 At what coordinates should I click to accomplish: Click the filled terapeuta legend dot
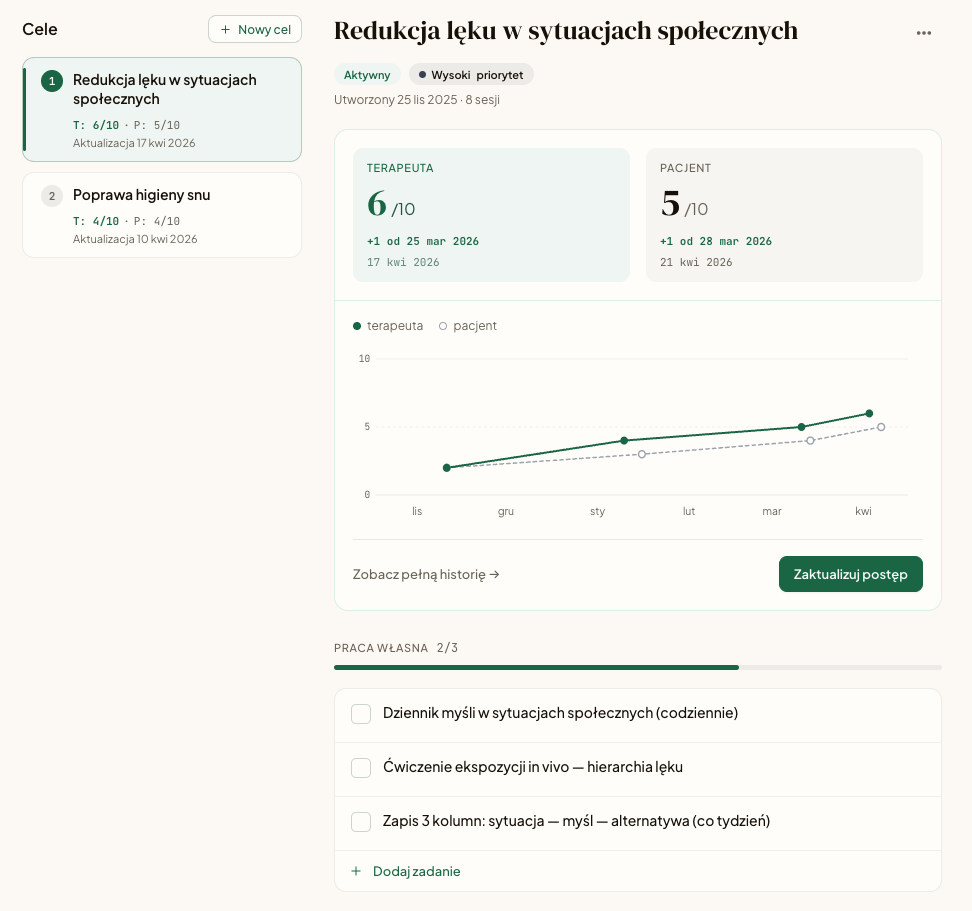(x=356, y=325)
